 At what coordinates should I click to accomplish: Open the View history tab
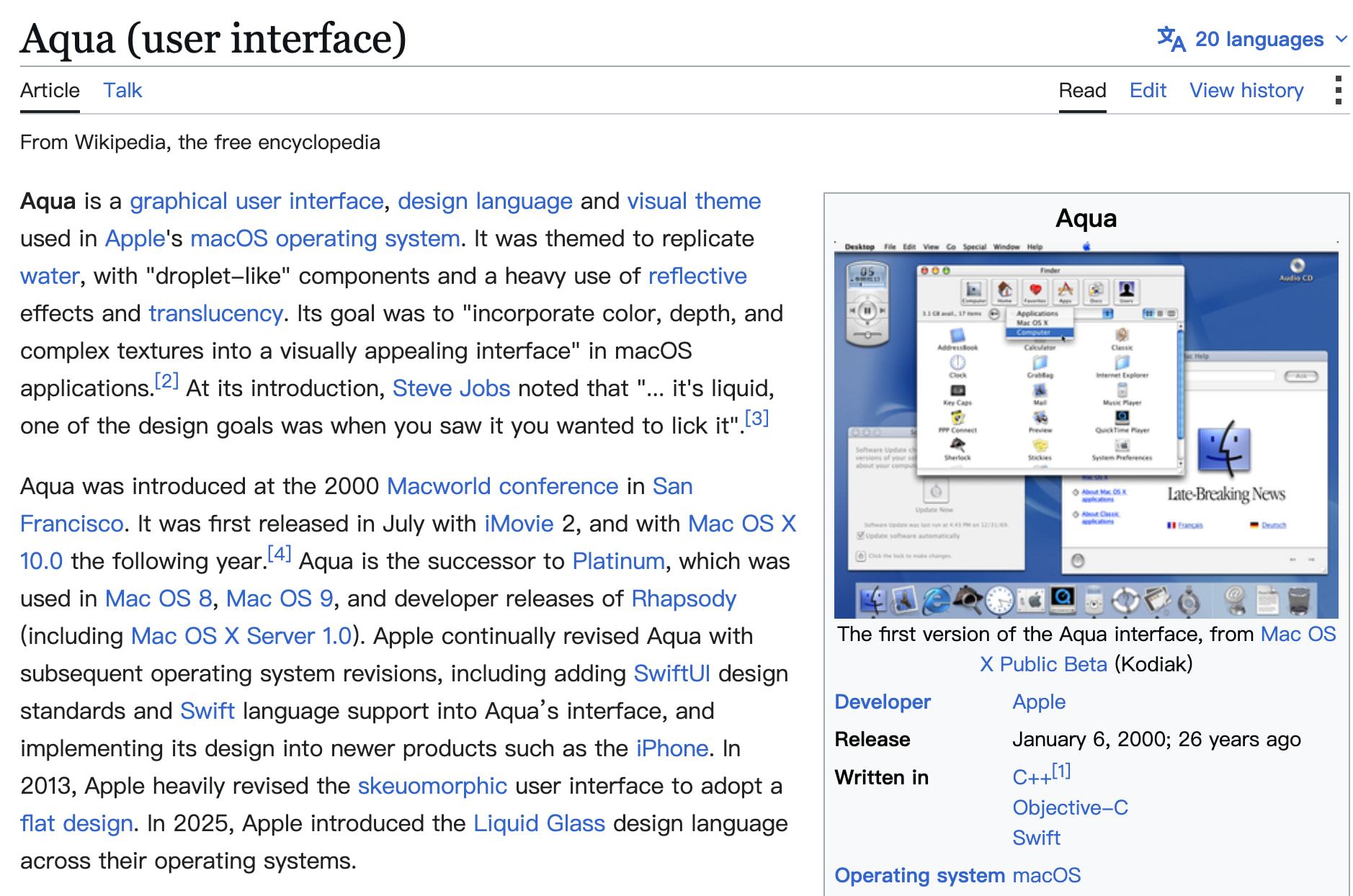point(1246,90)
